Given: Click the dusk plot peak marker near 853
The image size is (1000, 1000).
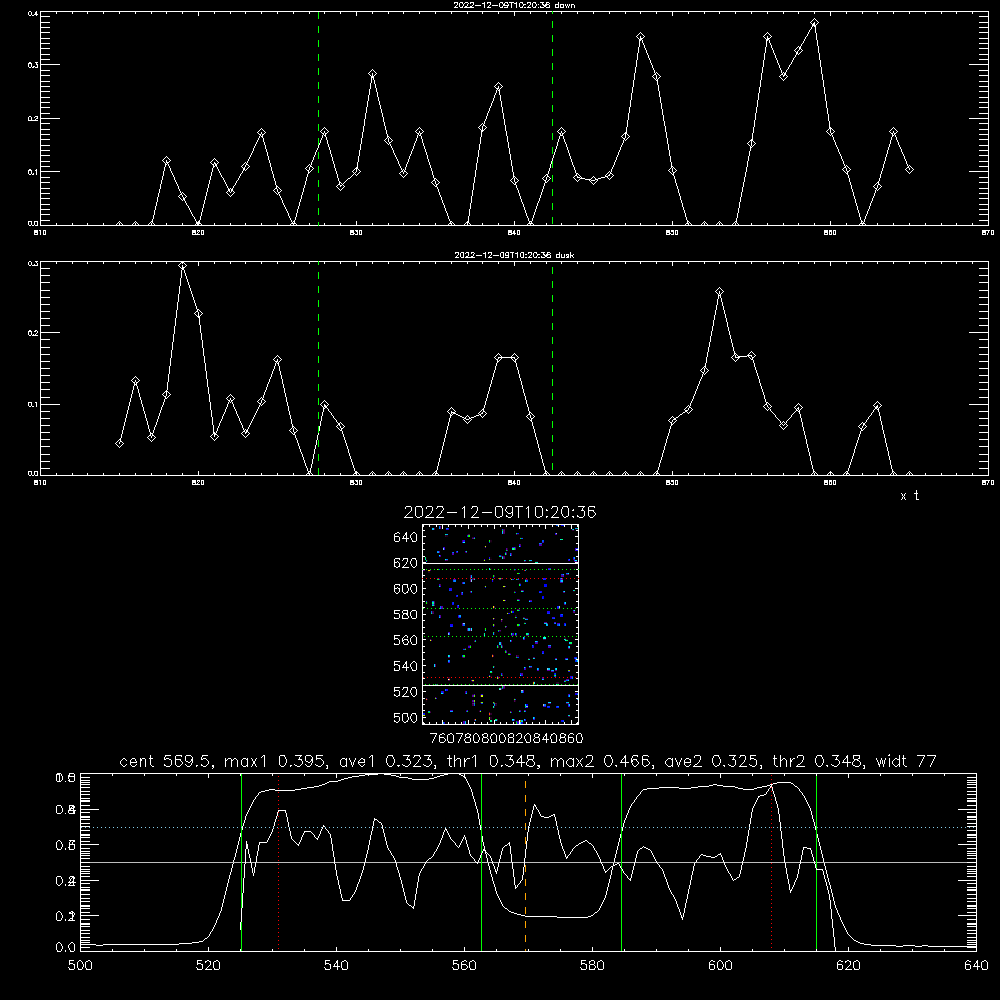Looking at the screenshot, I should point(719,291).
